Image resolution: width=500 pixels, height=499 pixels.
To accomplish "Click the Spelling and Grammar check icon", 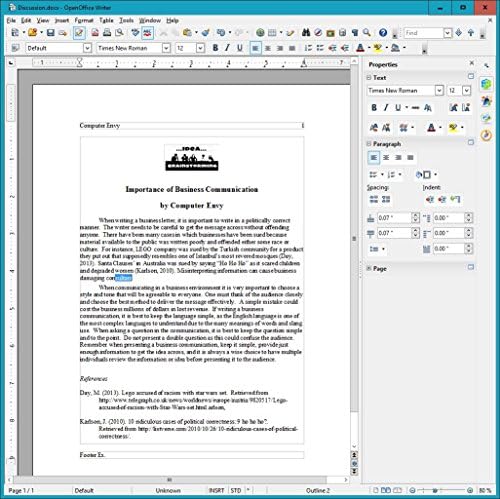I will pos(135,33).
